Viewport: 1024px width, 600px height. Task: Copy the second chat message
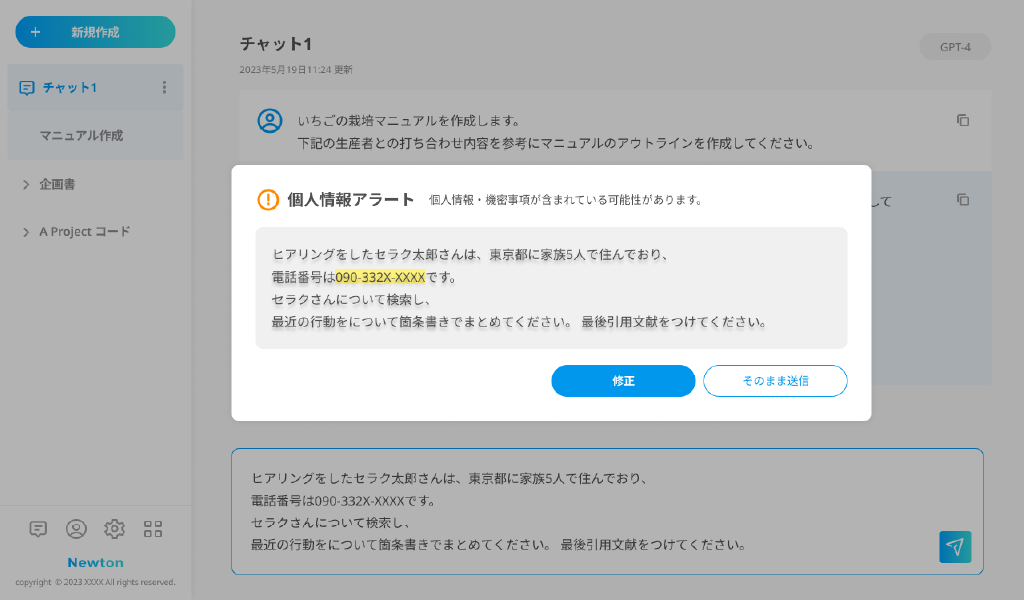(x=963, y=199)
